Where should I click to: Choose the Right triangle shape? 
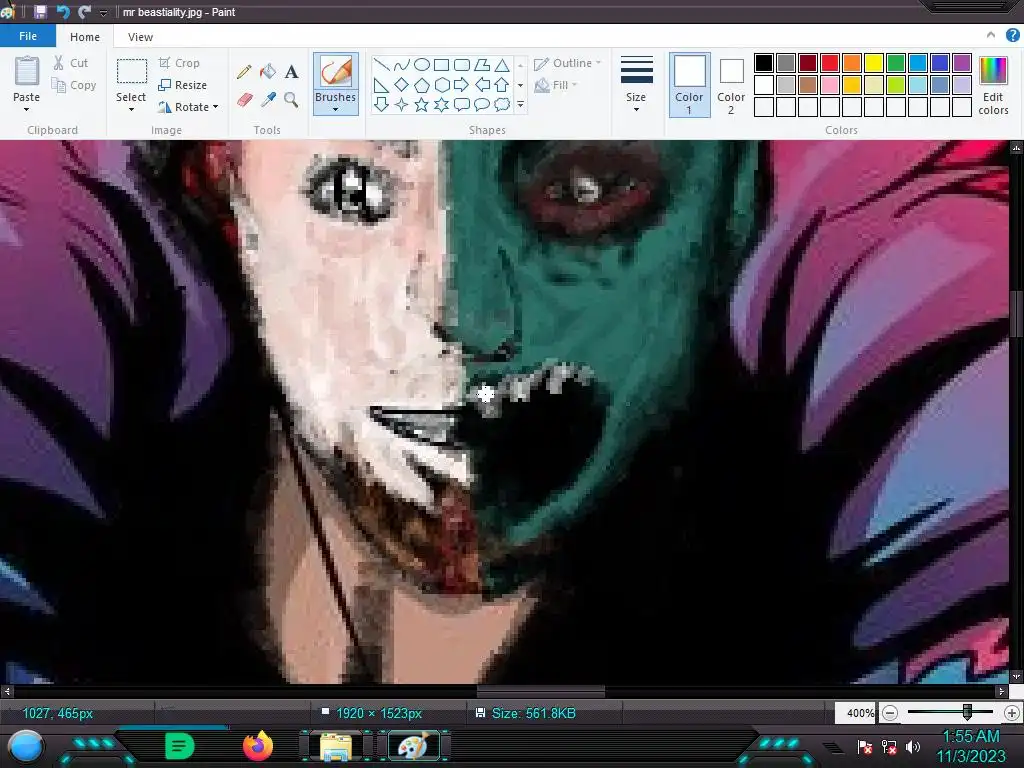pos(381,85)
